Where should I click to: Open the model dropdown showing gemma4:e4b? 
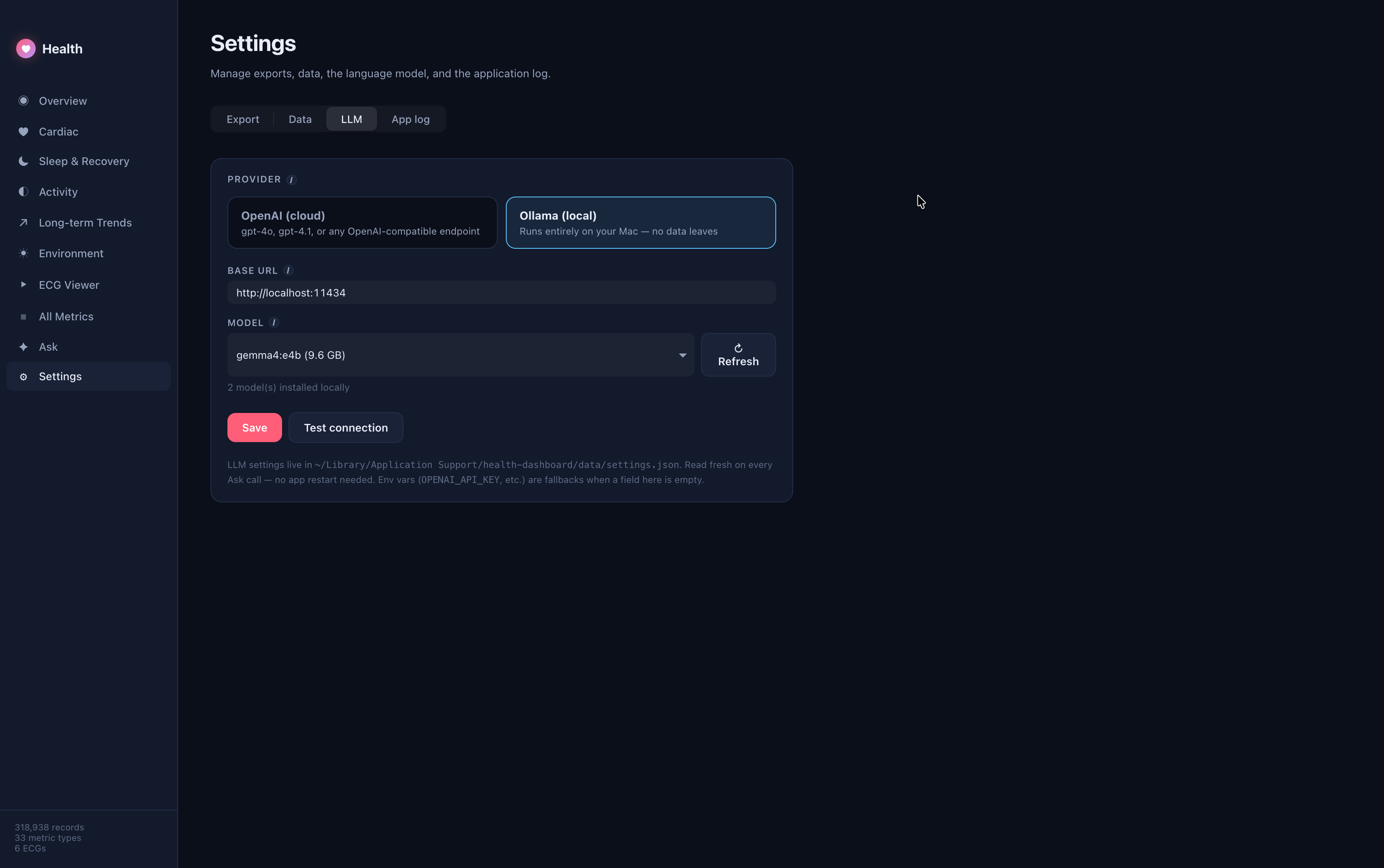click(x=461, y=355)
